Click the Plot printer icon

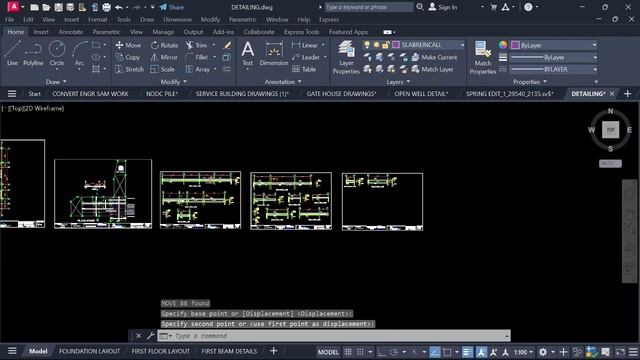point(107,7)
